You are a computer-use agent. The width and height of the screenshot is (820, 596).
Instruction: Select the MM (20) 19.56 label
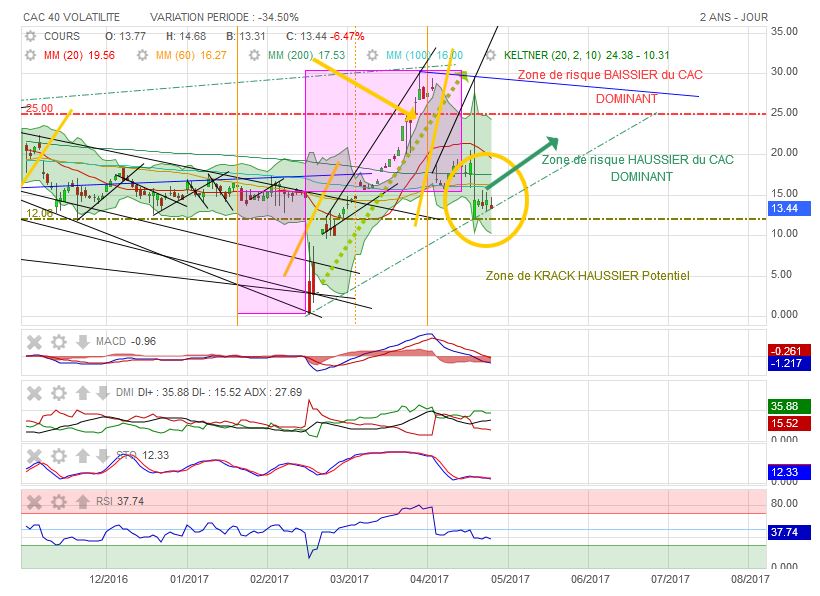point(79,55)
